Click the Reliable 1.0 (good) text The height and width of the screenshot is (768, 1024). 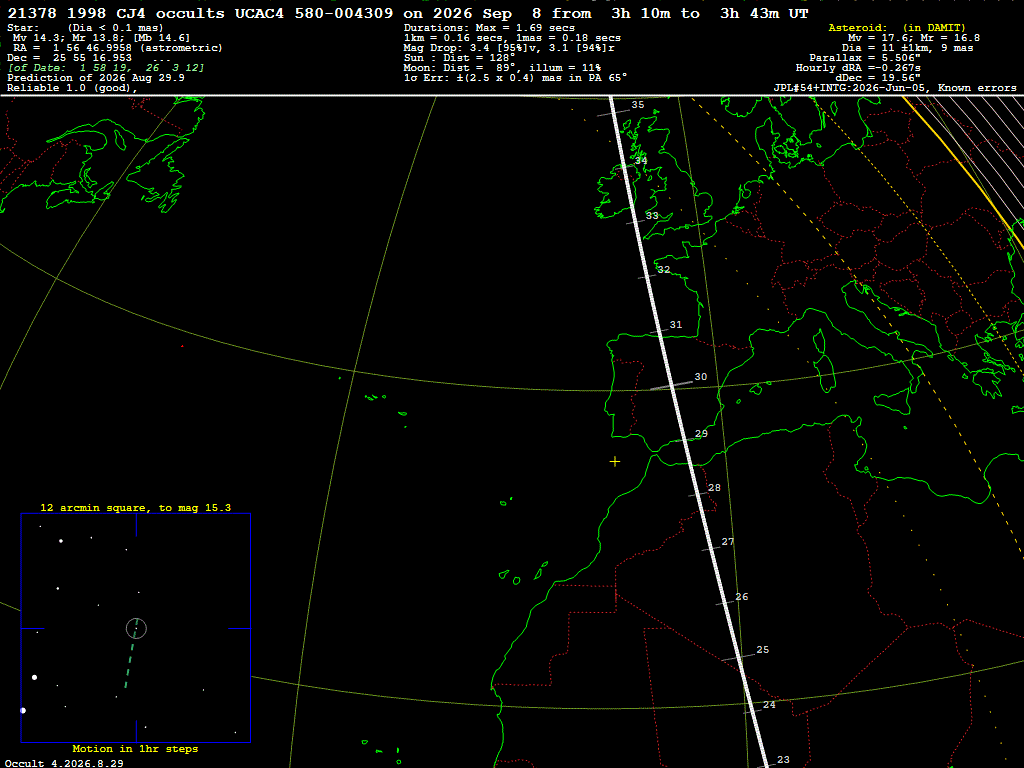[x=72, y=88]
